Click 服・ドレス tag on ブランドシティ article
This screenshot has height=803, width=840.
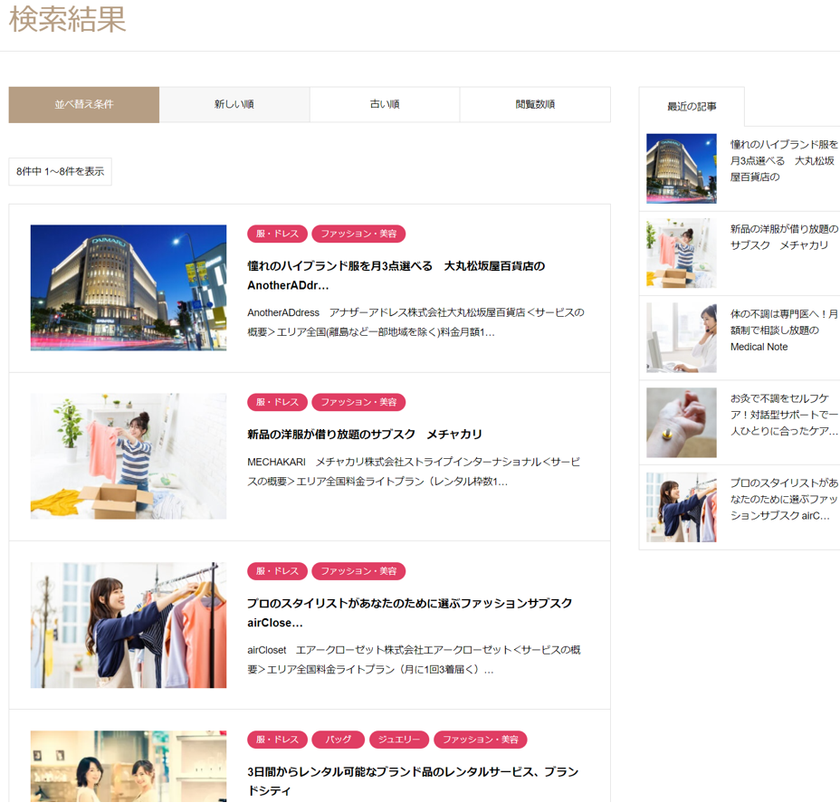277,740
